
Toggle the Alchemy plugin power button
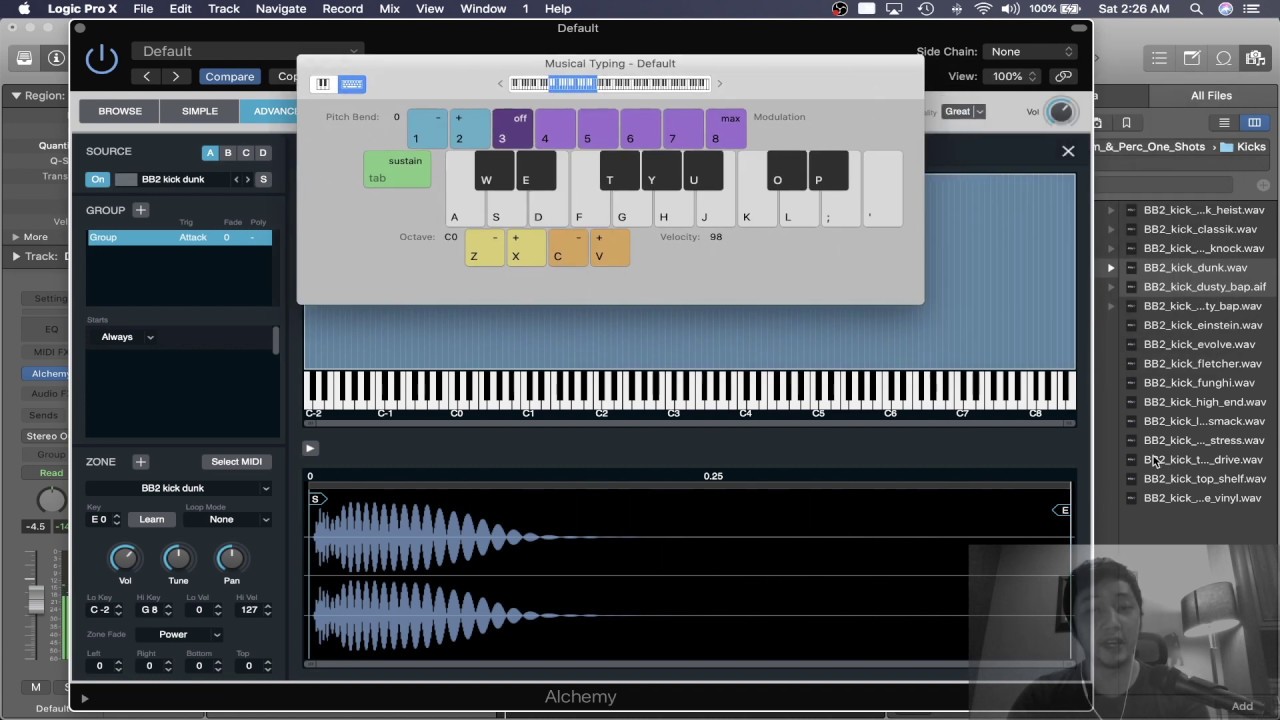[x=101, y=59]
